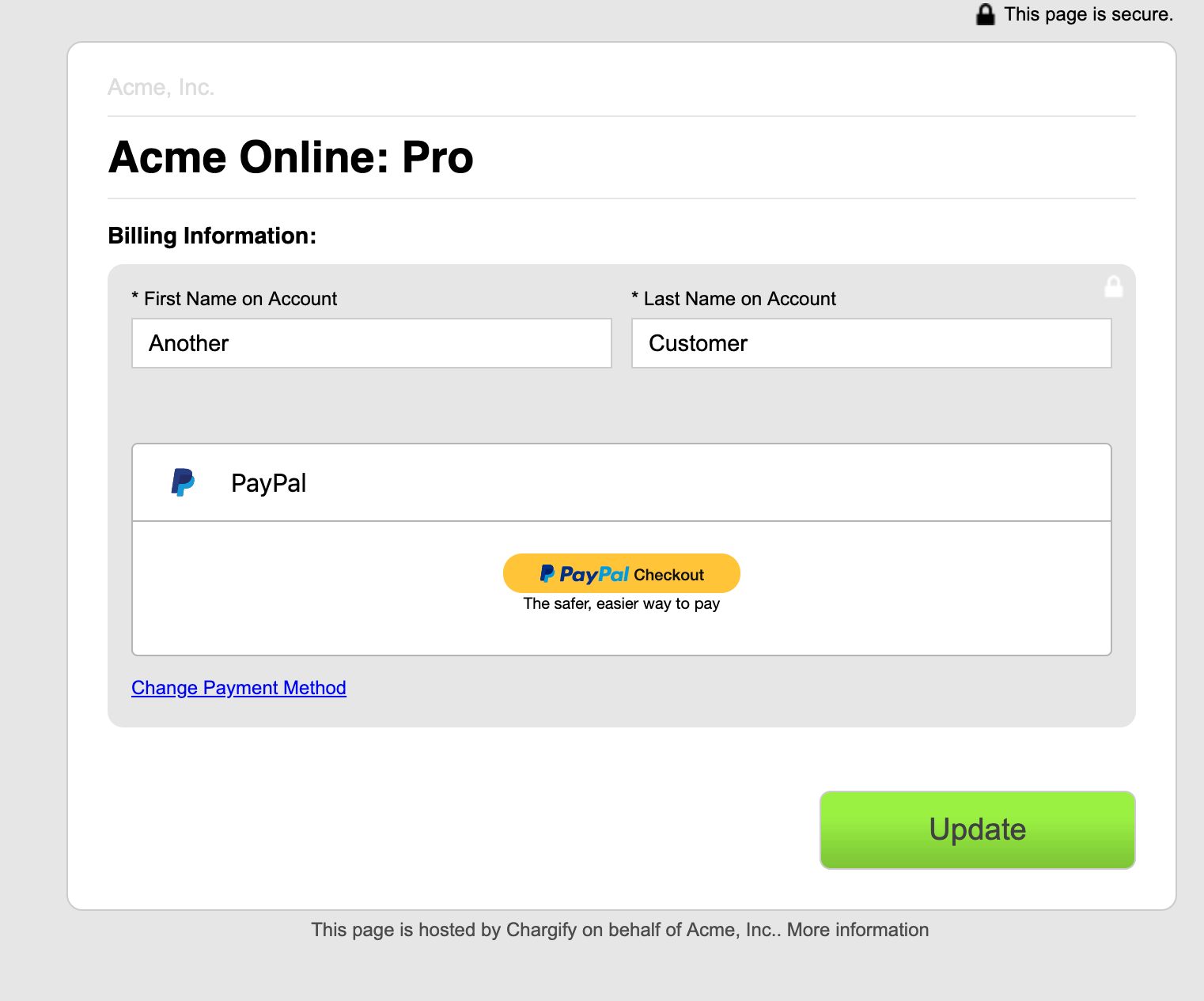Screen dimensions: 1204x1001
Task: Click the PayPal logo icon
Action: click(183, 482)
